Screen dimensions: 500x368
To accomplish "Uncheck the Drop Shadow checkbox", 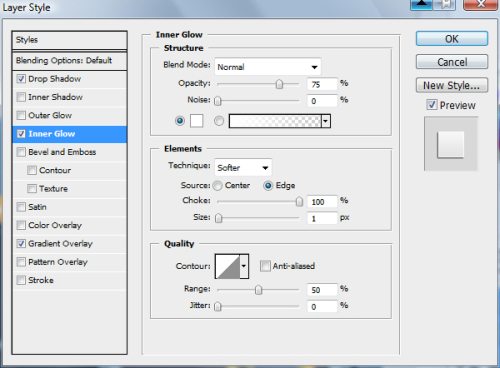I will tap(21, 79).
